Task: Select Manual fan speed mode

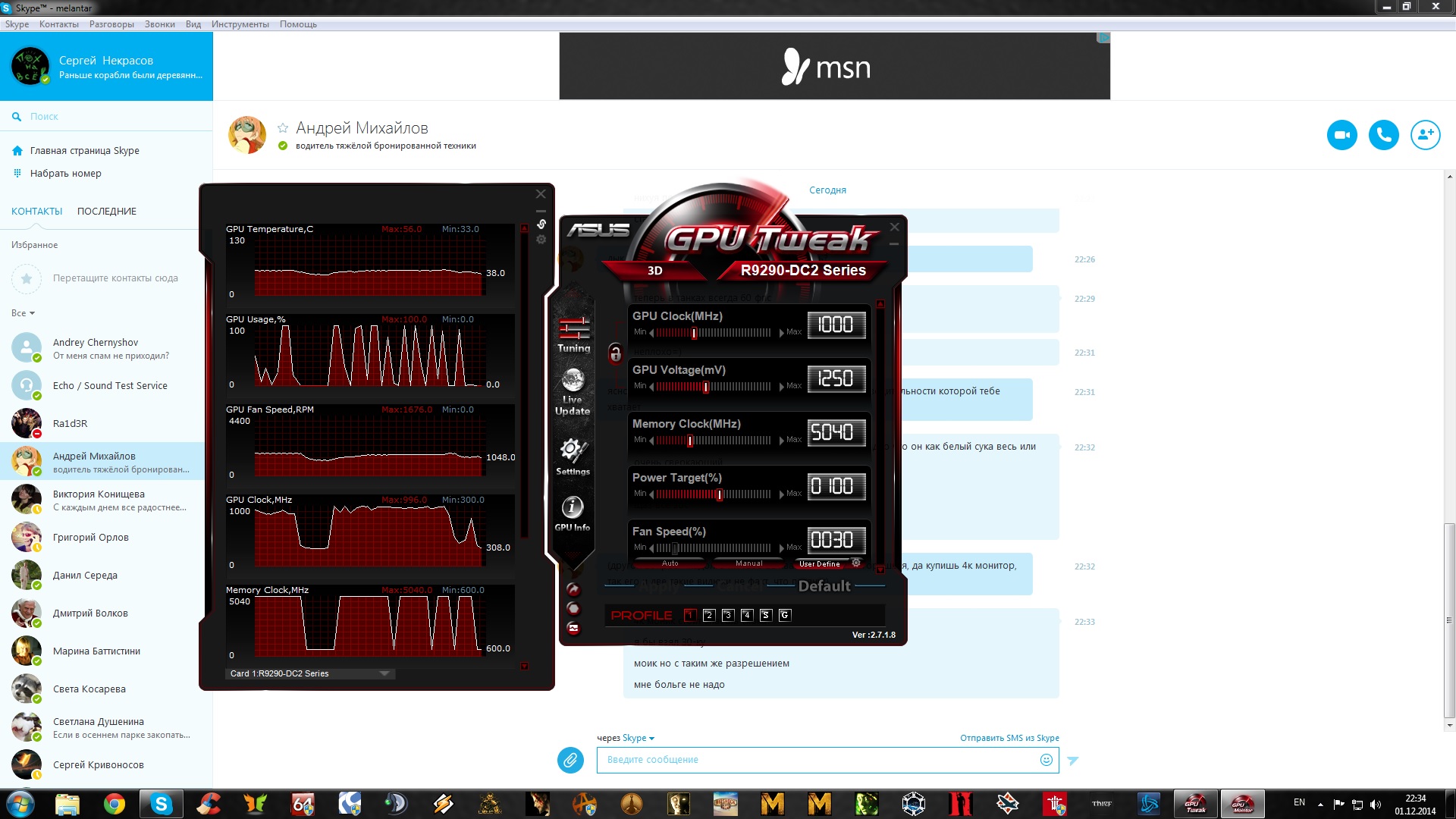Action: point(748,563)
